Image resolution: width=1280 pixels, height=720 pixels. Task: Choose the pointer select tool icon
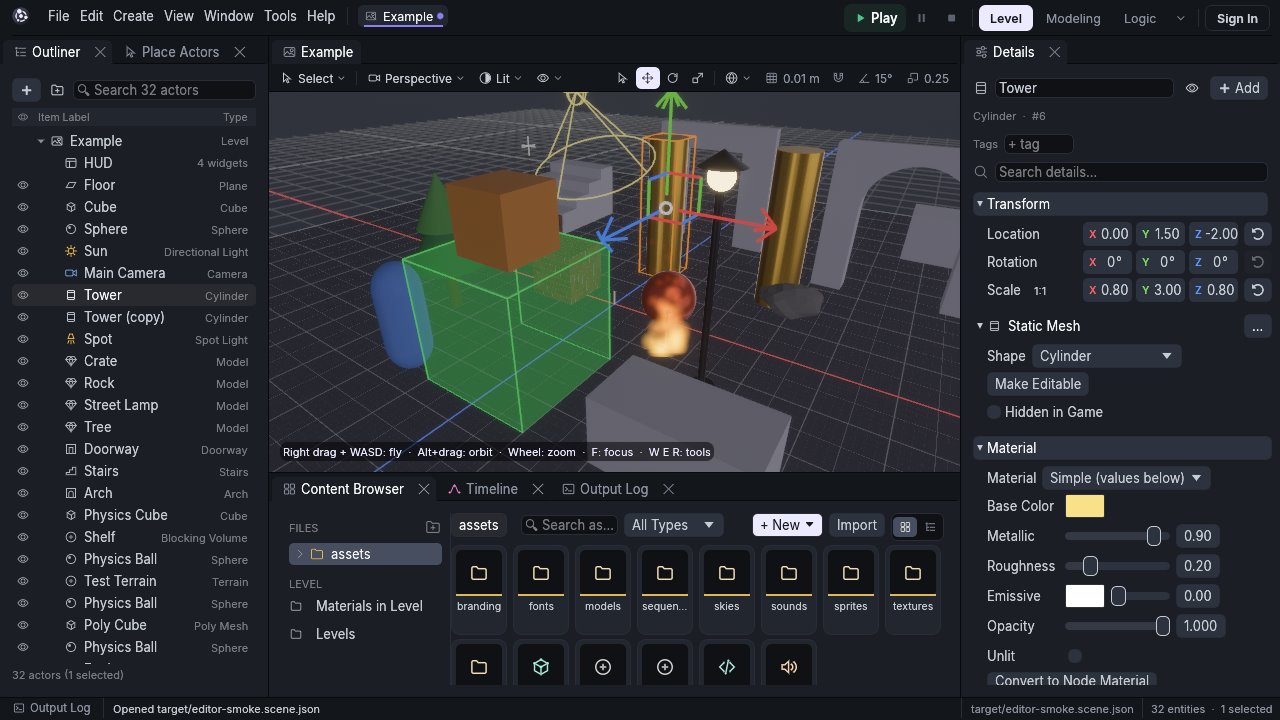[x=622, y=78]
